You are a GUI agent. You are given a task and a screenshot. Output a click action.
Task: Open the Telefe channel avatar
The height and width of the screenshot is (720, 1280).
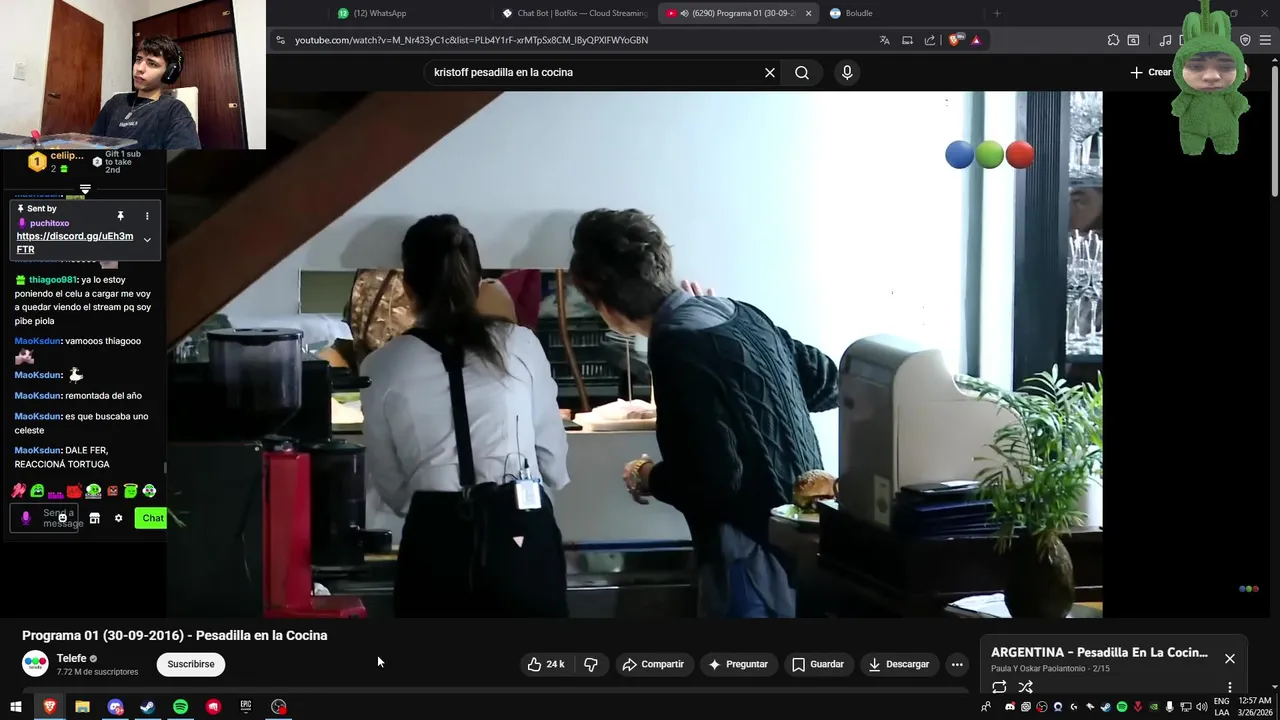tap(35, 664)
